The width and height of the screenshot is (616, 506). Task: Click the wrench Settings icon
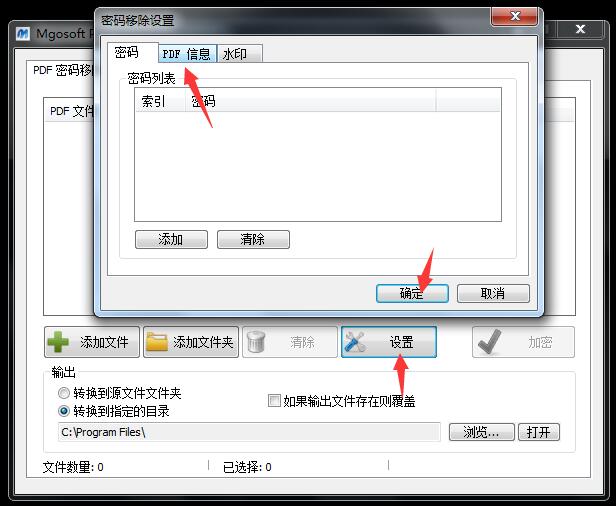tap(355, 342)
